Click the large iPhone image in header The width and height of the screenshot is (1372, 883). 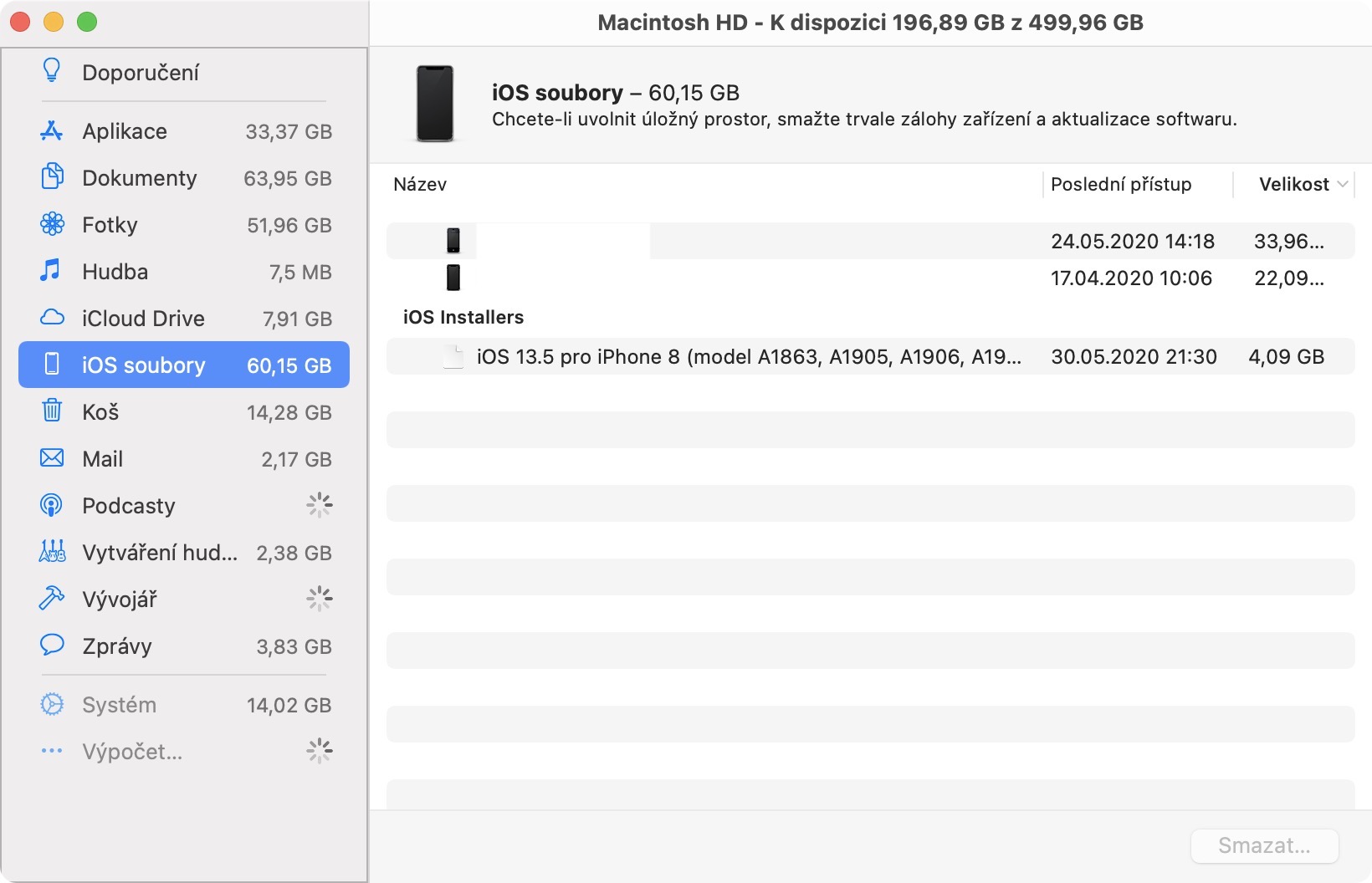[435, 104]
